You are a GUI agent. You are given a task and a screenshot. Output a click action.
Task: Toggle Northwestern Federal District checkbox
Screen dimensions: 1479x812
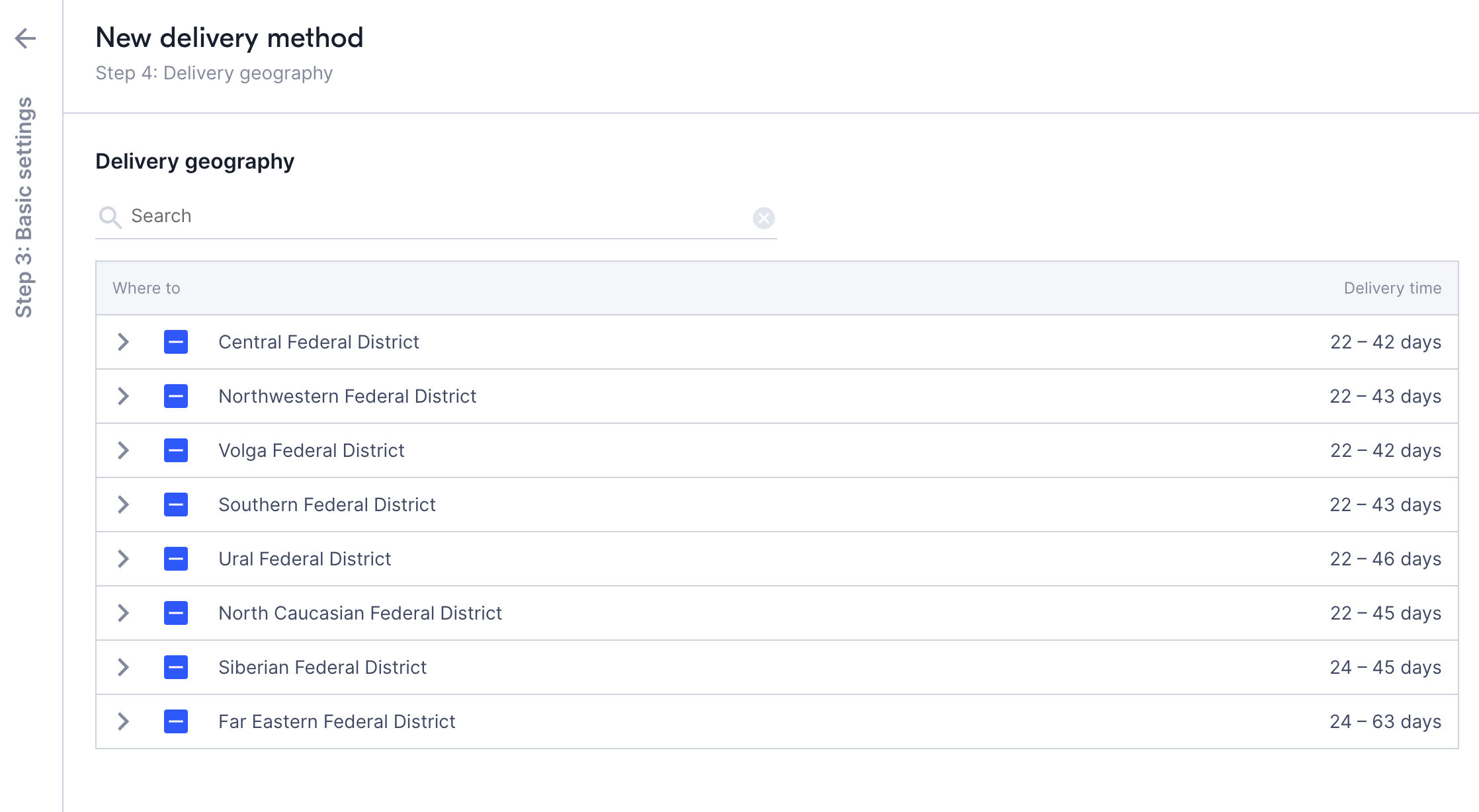coord(176,396)
